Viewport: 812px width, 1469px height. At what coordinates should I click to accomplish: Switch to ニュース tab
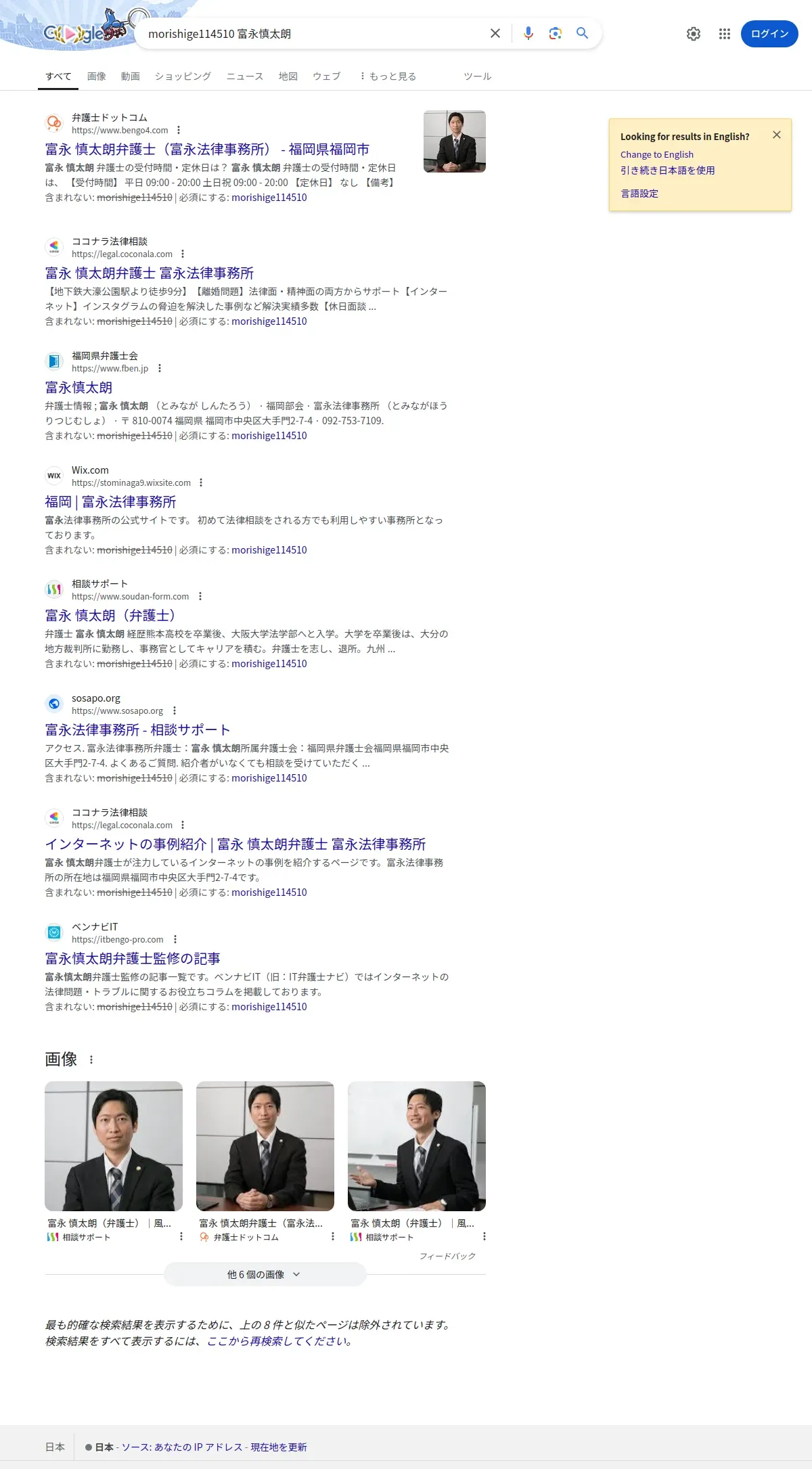pyautogui.click(x=244, y=76)
